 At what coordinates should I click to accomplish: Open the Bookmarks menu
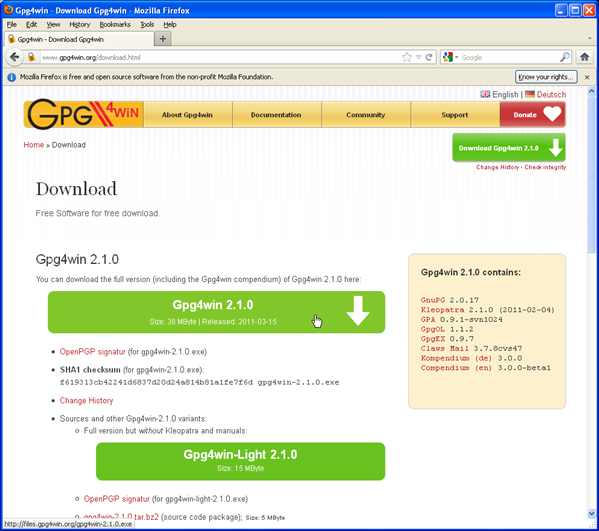pyautogui.click(x=115, y=24)
